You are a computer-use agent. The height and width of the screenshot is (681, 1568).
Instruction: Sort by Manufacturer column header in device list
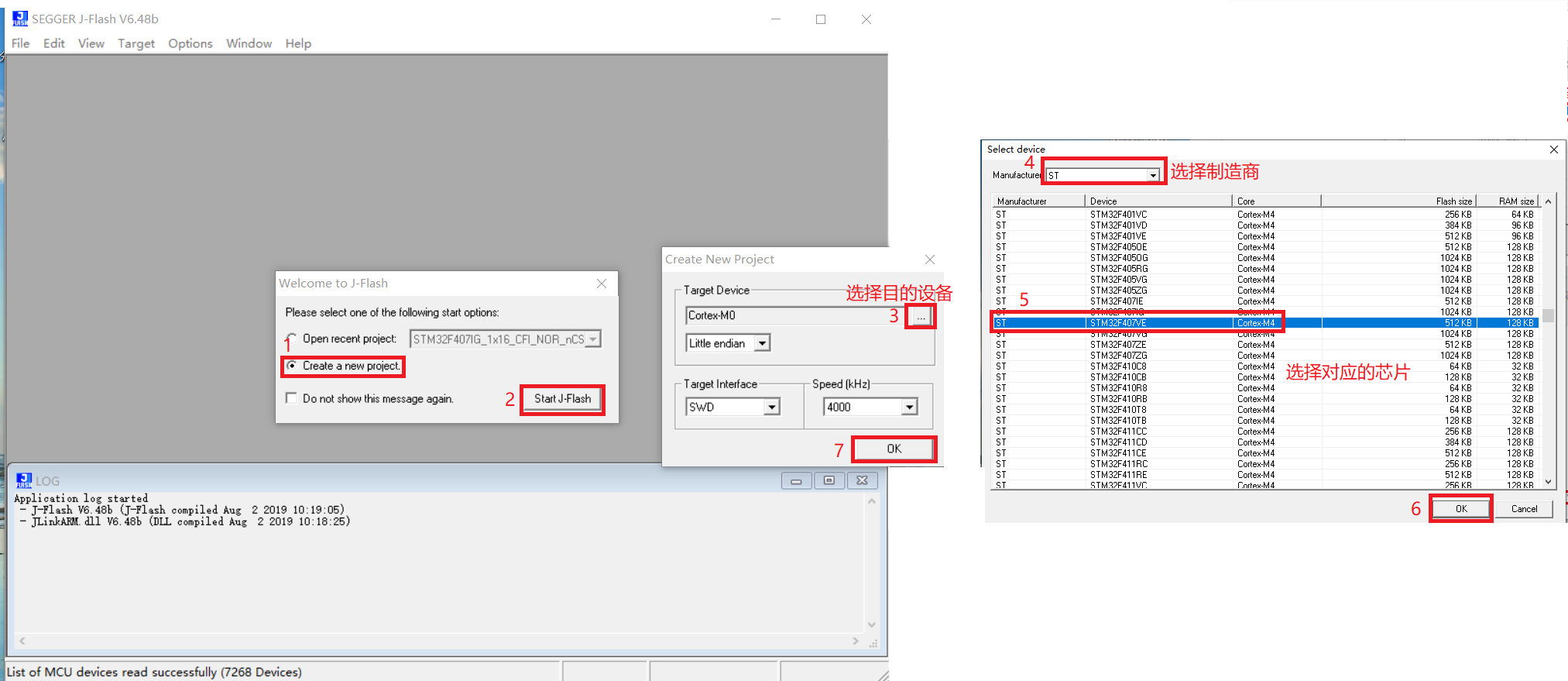pyautogui.click(x=1038, y=201)
